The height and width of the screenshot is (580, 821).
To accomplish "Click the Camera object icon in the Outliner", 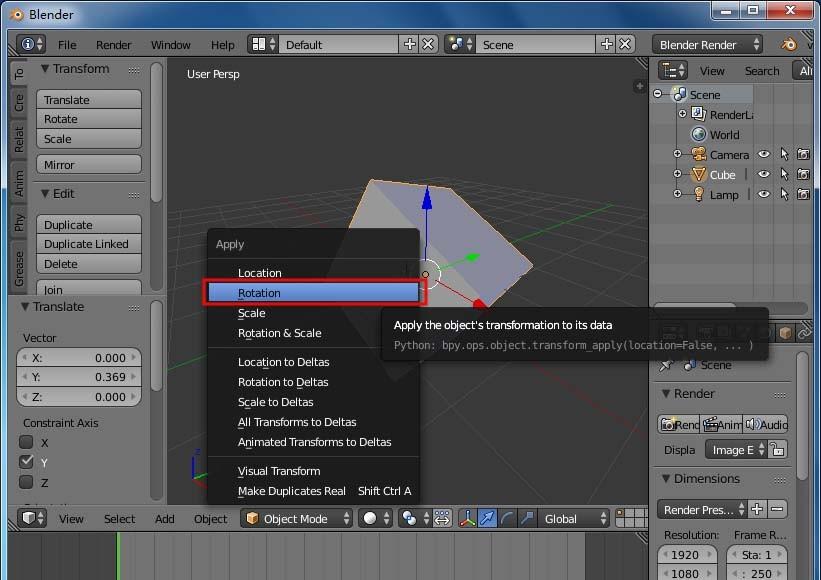I will click(x=698, y=154).
